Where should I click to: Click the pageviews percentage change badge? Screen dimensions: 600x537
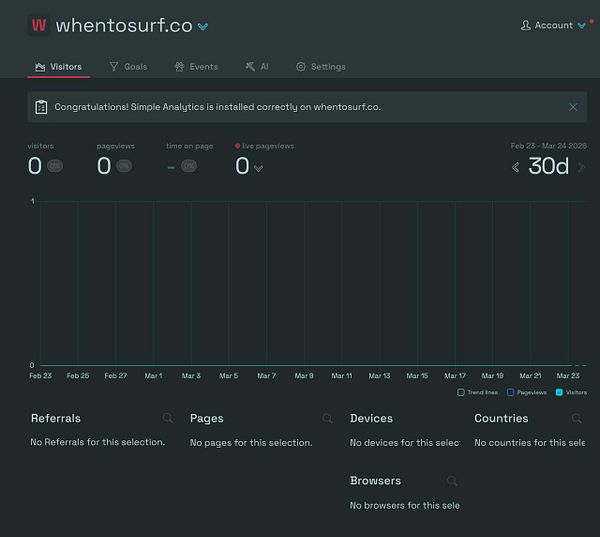click(124, 166)
